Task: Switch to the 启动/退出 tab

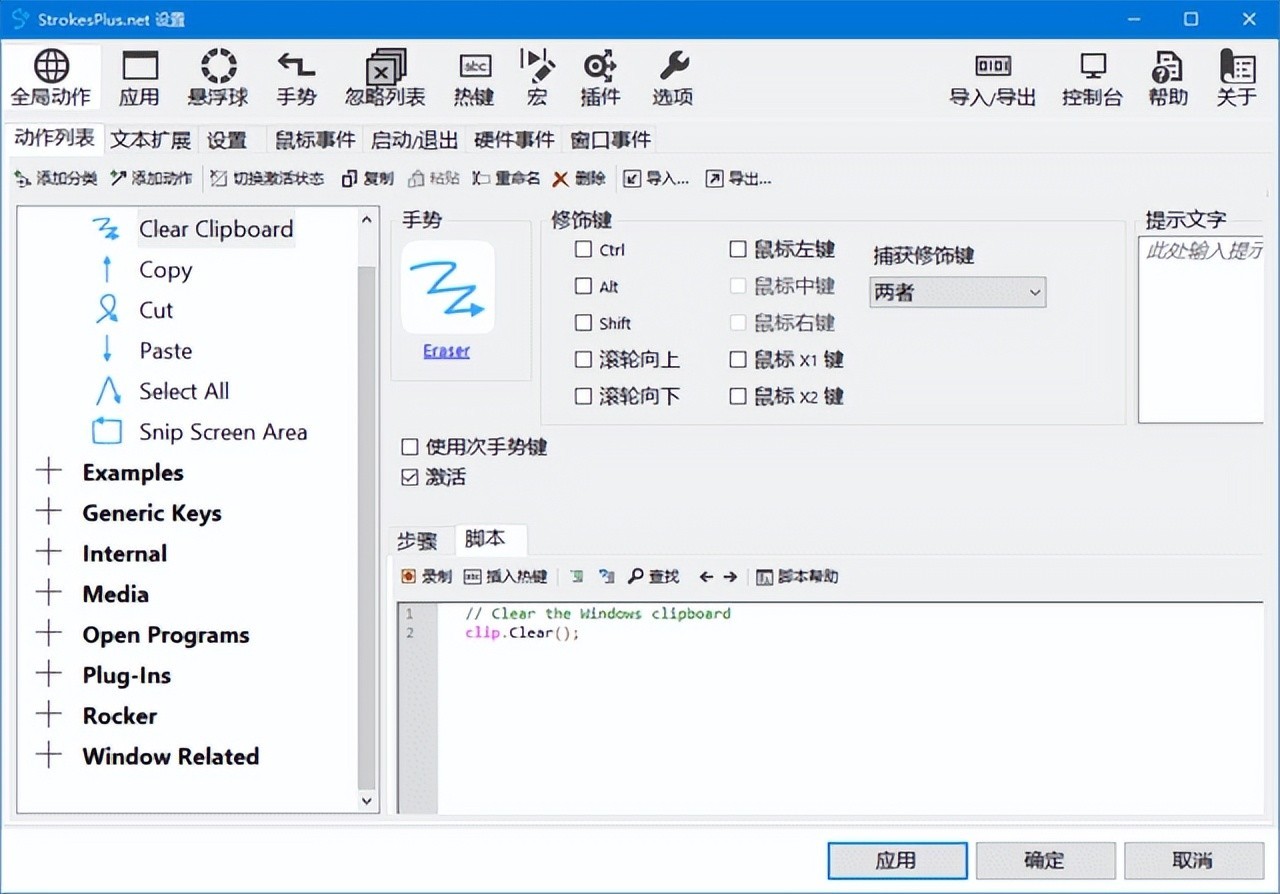Action: (414, 139)
